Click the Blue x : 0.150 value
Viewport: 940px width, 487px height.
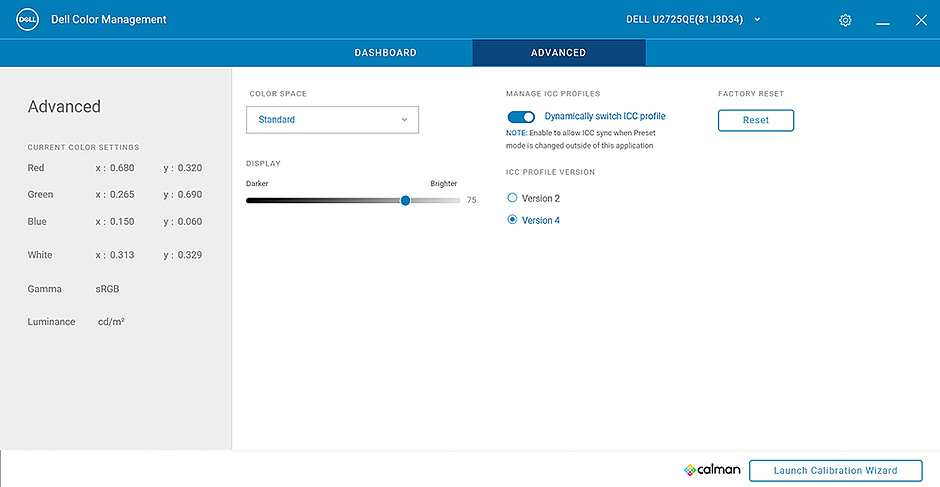point(115,221)
